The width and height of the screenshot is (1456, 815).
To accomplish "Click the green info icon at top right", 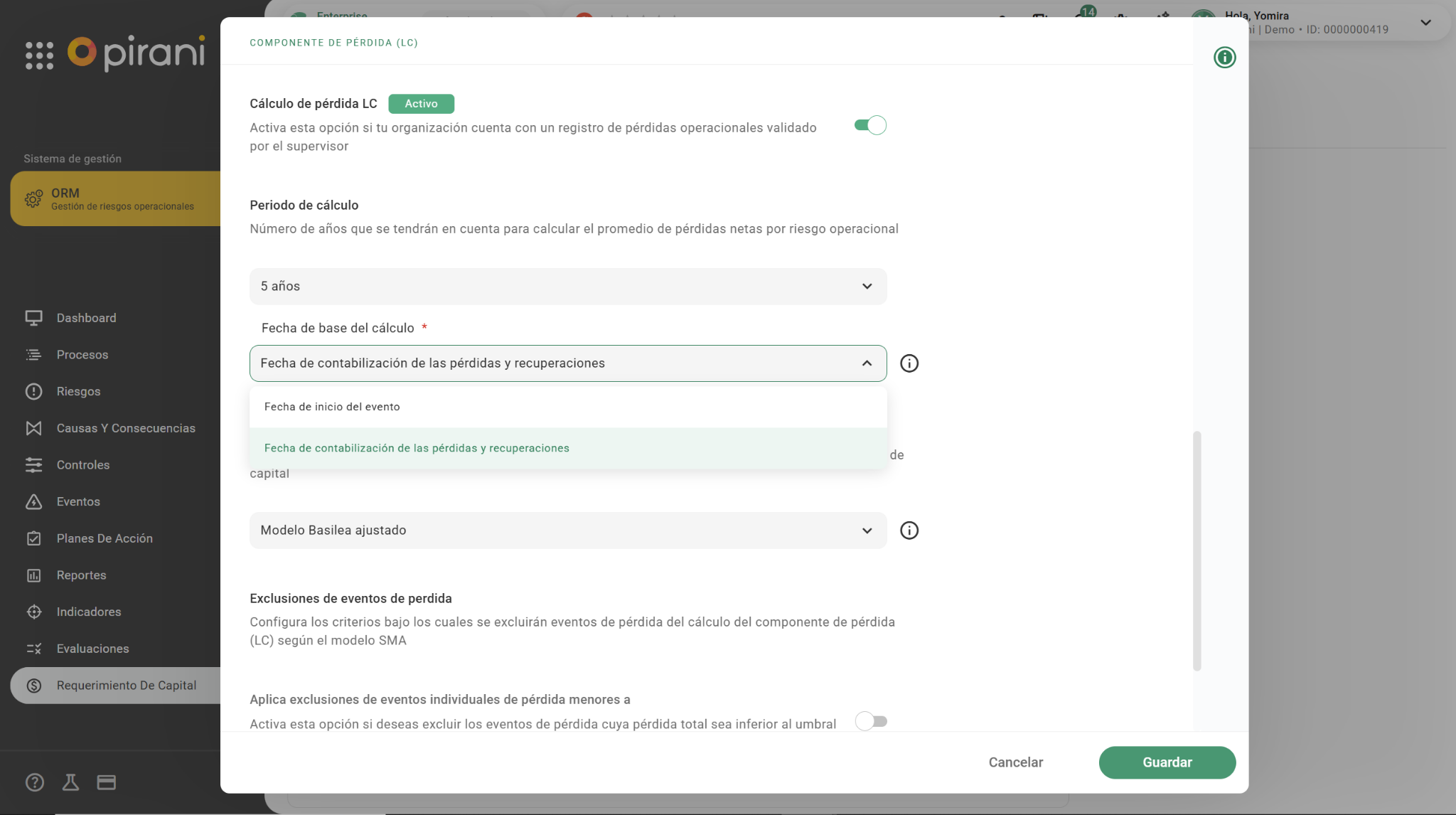I will click(x=1224, y=58).
